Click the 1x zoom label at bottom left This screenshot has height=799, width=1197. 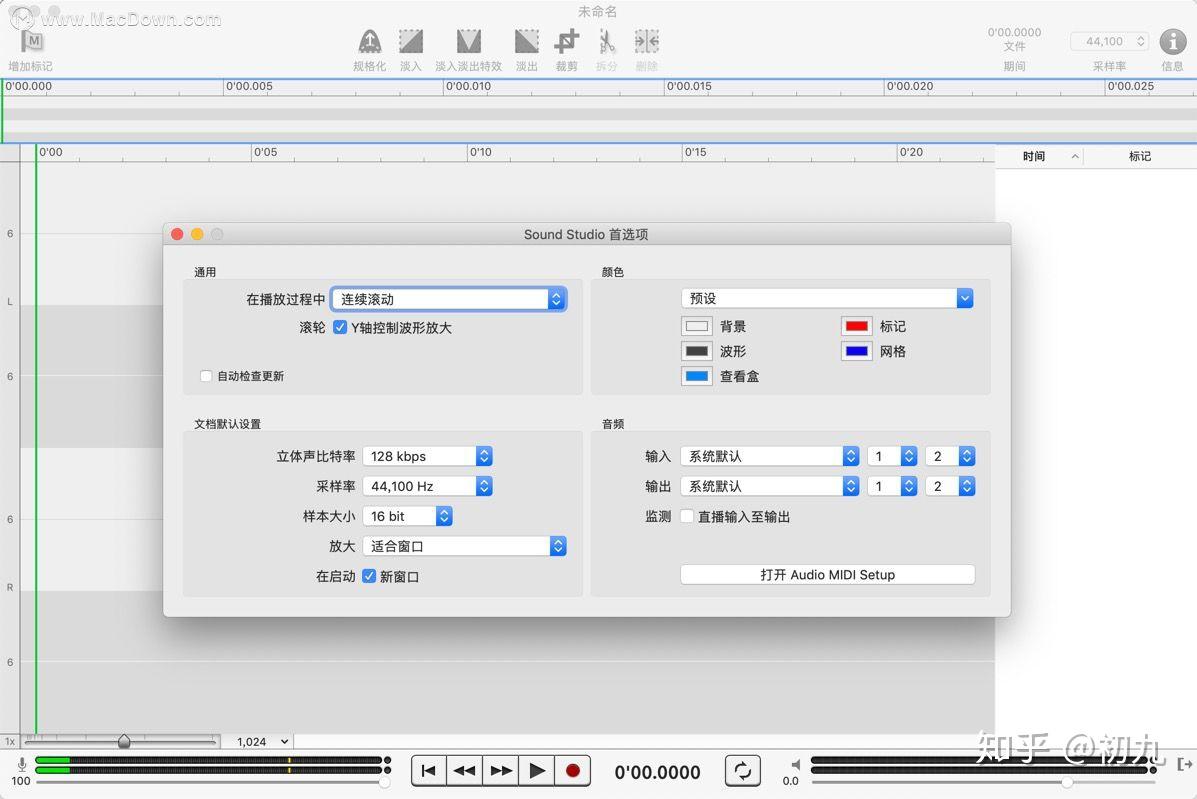point(10,742)
